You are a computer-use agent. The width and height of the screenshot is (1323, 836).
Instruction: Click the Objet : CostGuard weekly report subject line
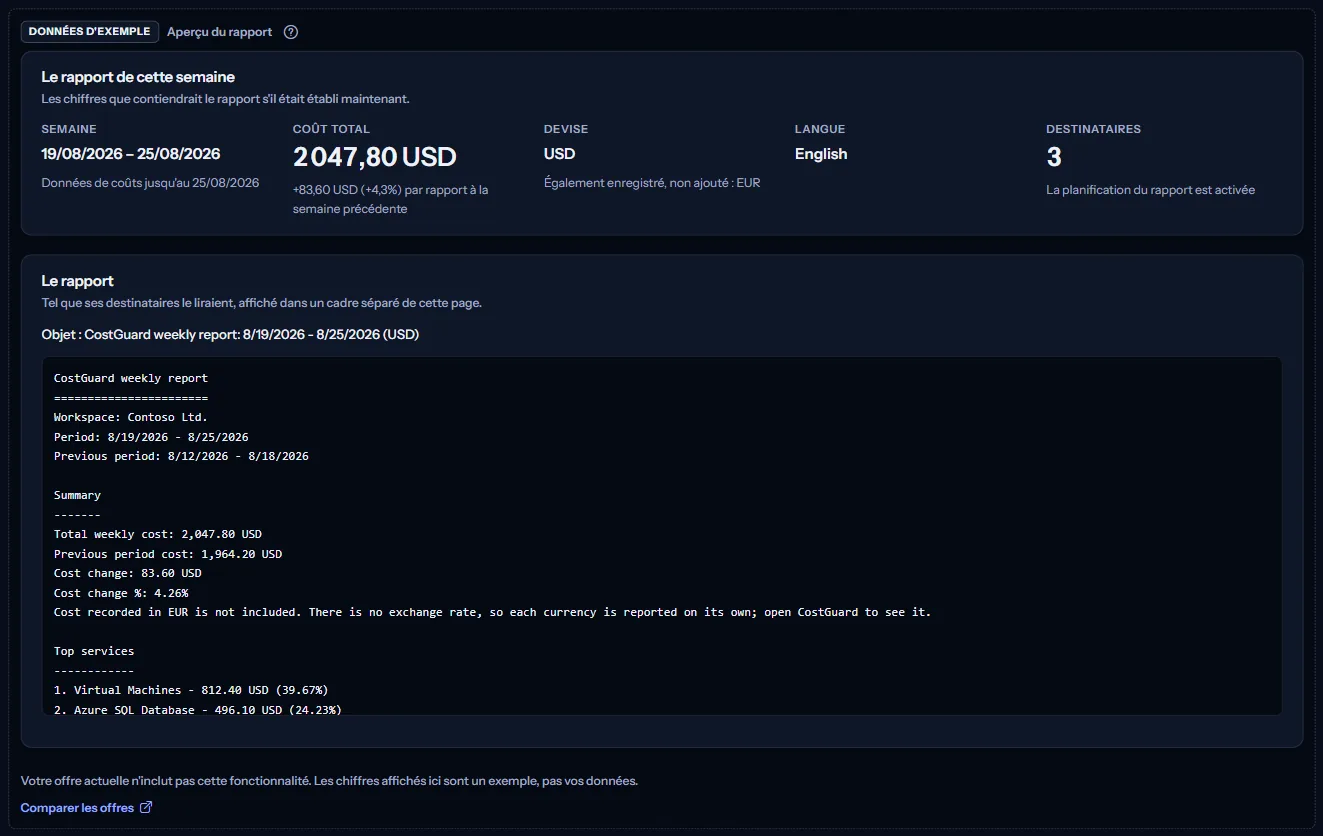point(230,335)
